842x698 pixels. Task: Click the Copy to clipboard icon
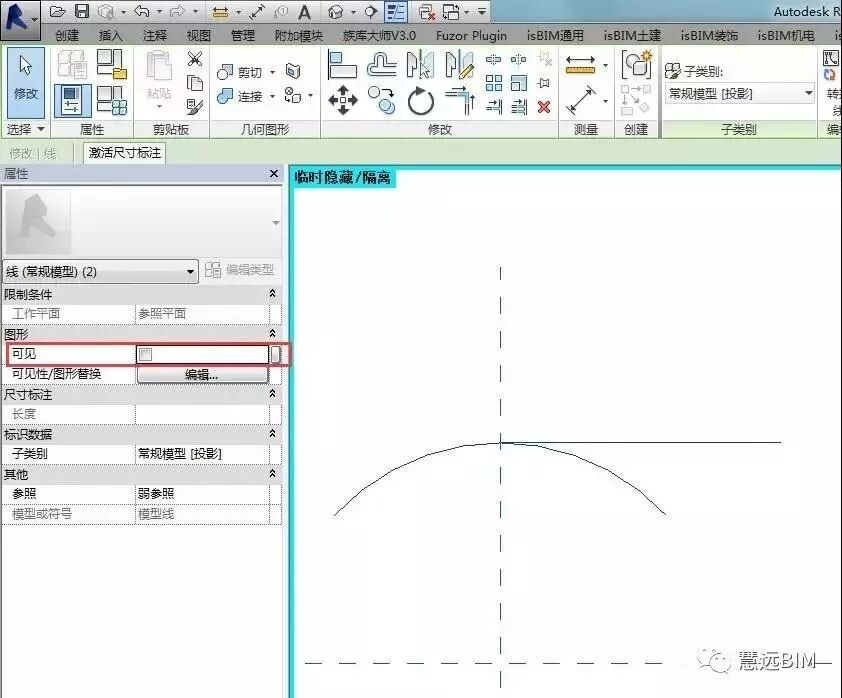pyautogui.click(x=195, y=83)
